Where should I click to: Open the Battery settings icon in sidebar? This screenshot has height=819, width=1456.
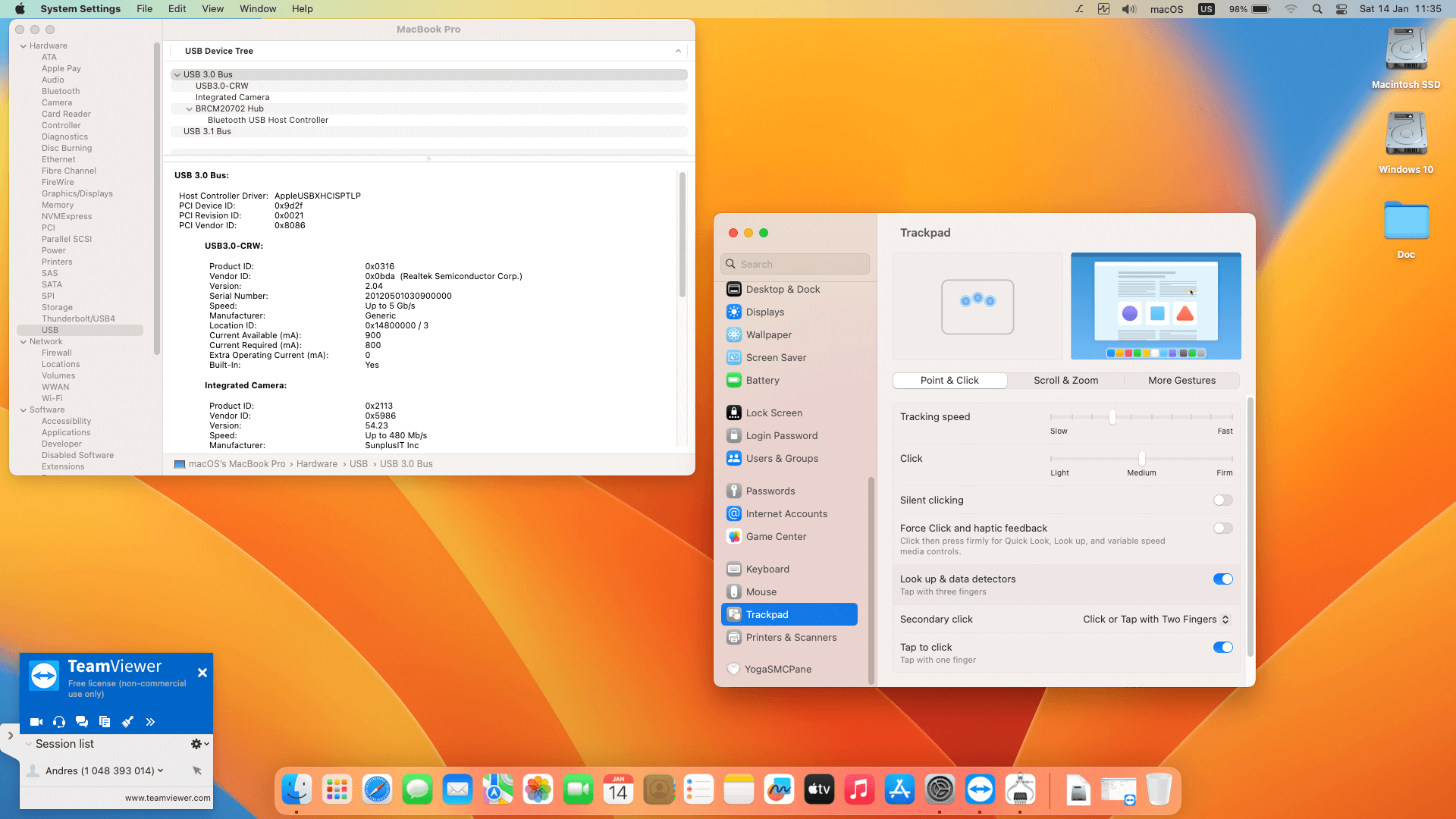pos(733,381)
